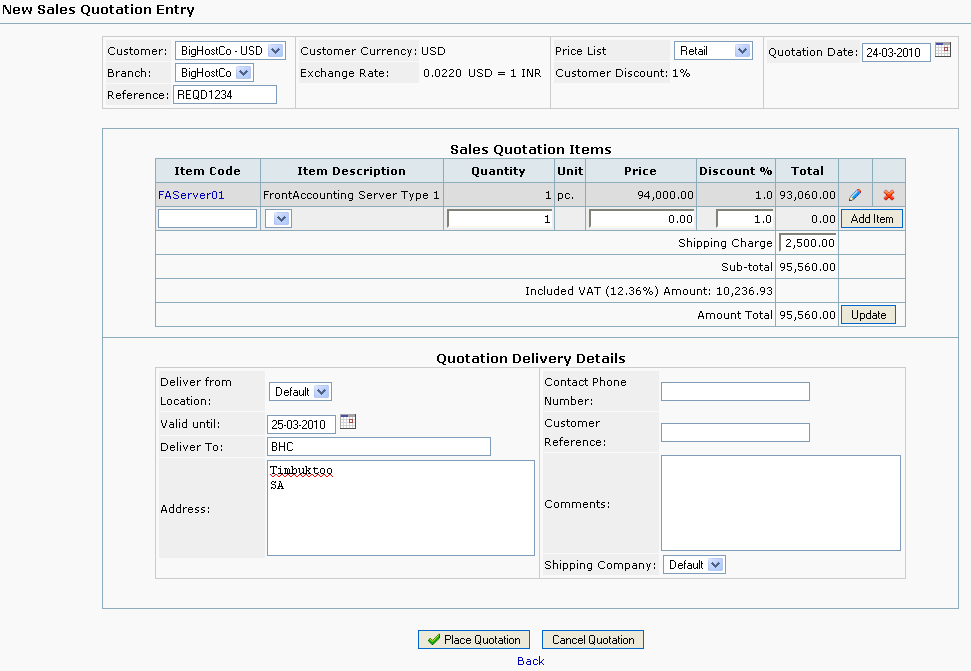The height and width of the screenshot is (671, 971).
Task: Click inside the Comments text area
Action: point(781,503)
